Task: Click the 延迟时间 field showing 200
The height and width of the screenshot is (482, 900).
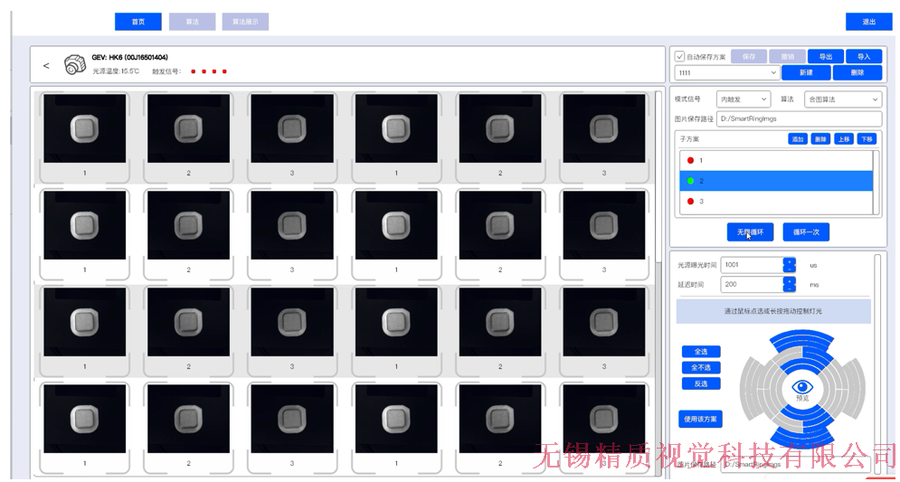Action: (x=752, y=284)
